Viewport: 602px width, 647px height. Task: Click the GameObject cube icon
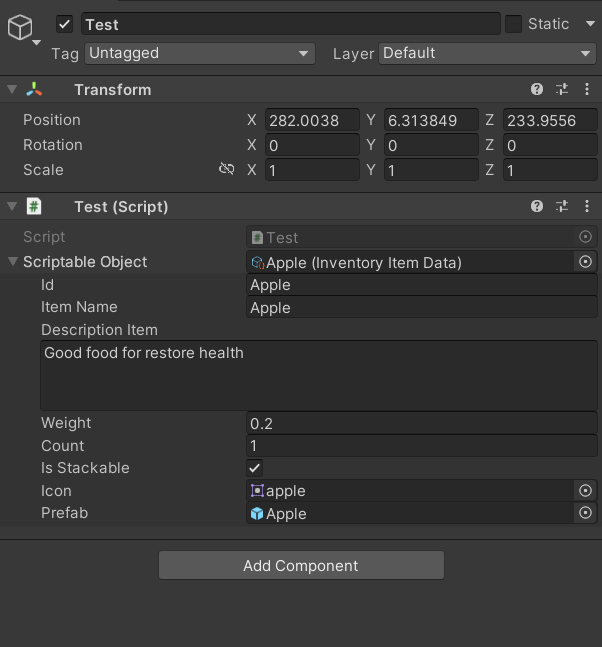(19, 27)
